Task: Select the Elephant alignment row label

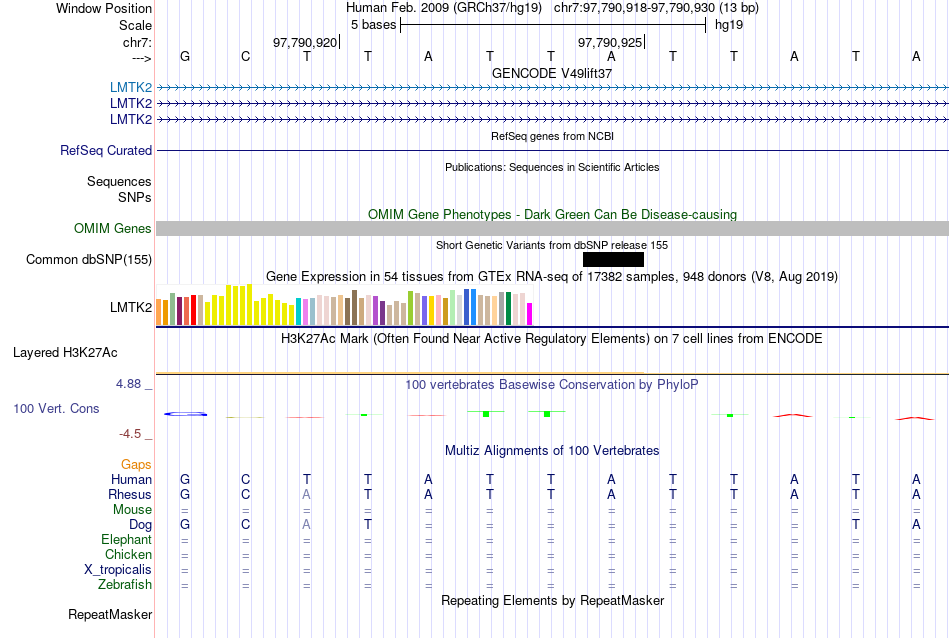Action: click(126, 540)
